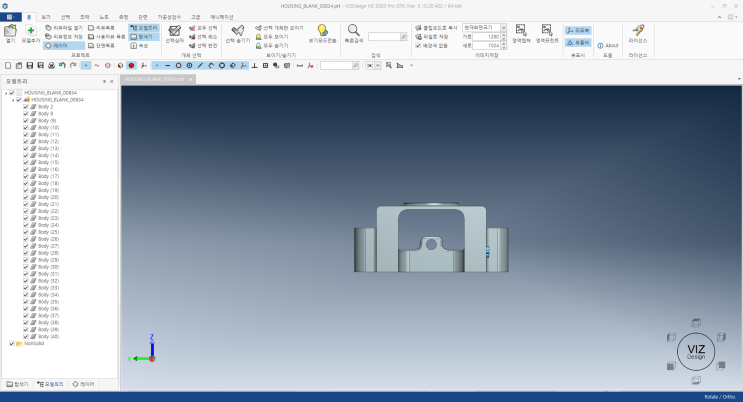This screenshot has height=402, width=743.
Task: Uncheck the Body (15) checkbox
Action: tap(26, 162)
